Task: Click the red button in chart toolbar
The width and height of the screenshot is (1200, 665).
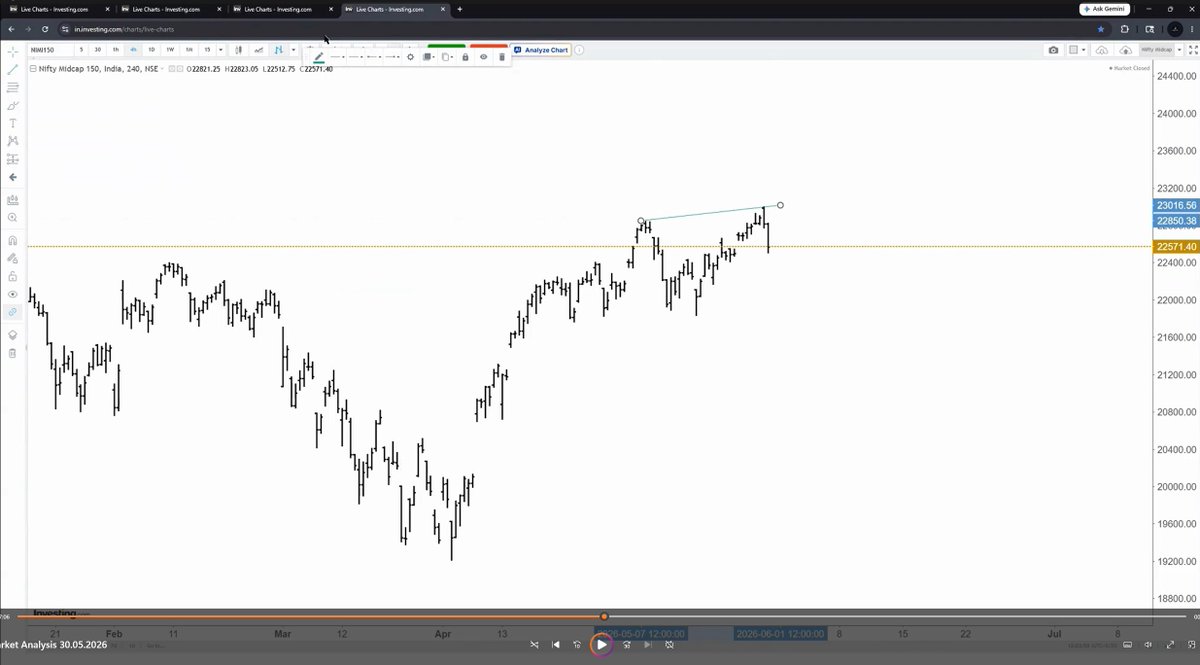Action: [489, 46]
